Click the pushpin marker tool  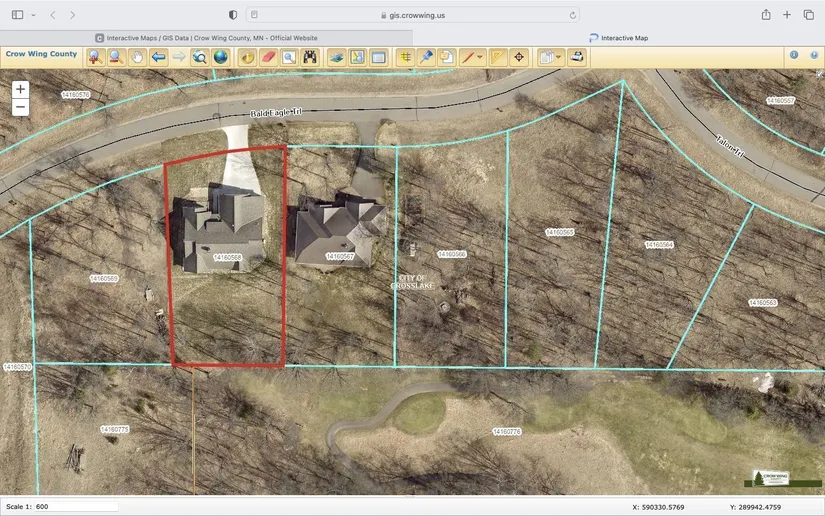pos(426,57)
